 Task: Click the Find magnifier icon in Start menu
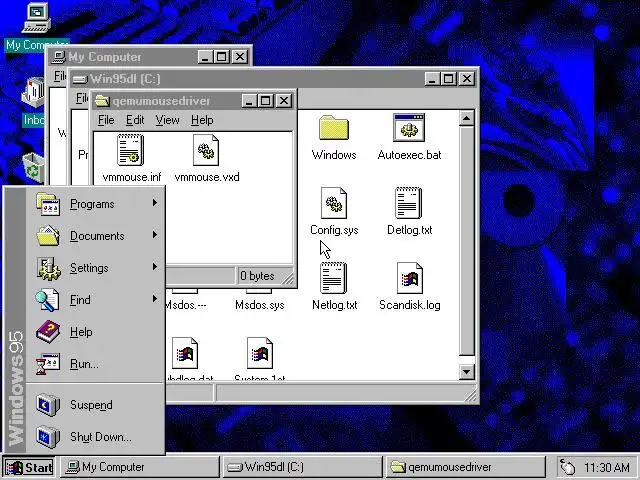47,300
